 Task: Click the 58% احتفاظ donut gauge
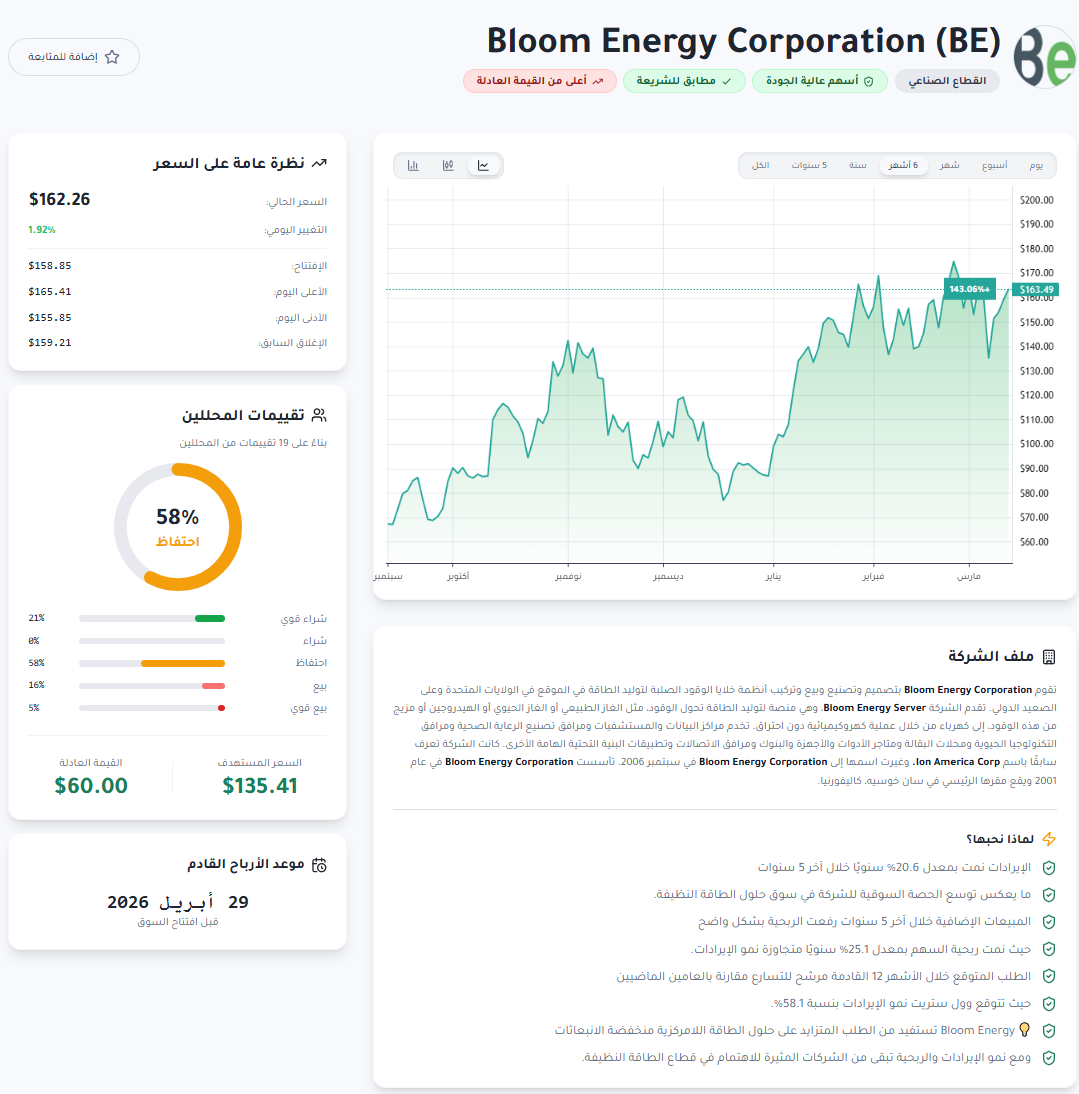[178, 527]
